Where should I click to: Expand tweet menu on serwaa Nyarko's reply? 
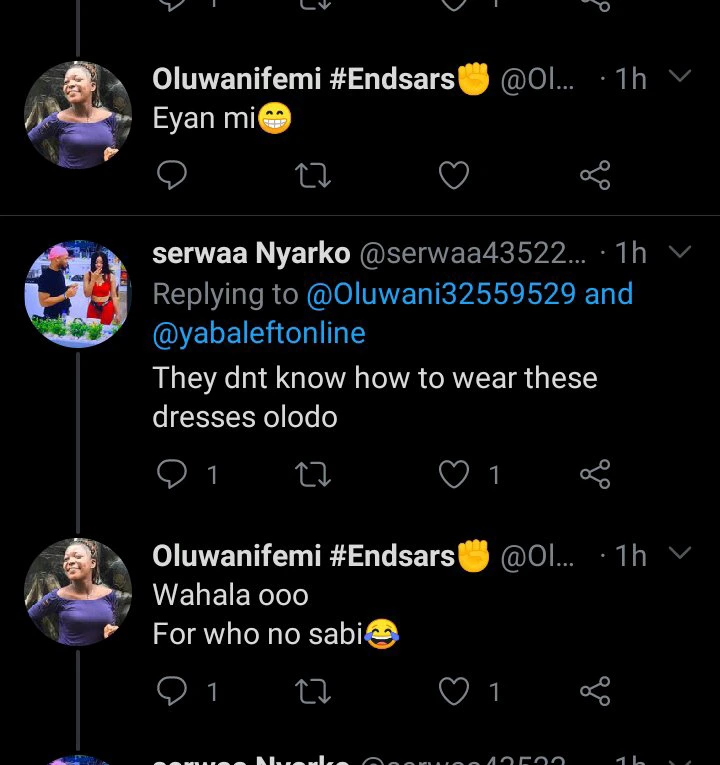680,253
